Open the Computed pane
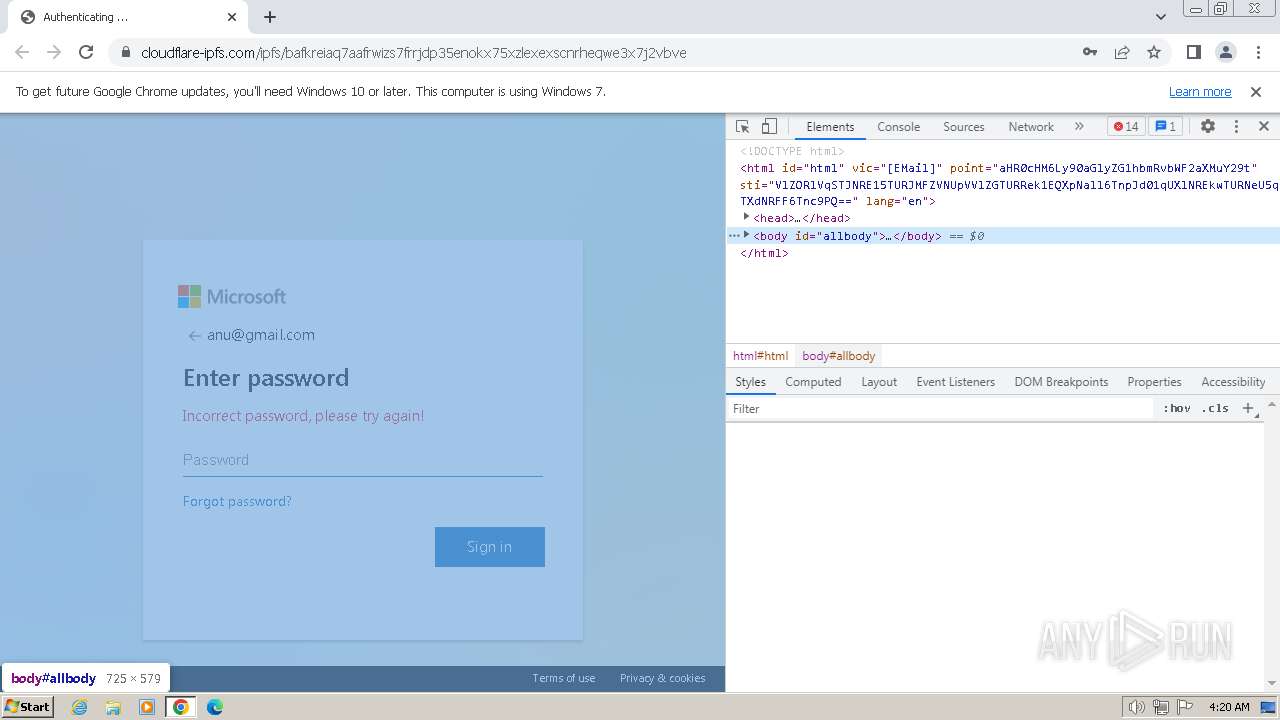This screenshot has height=720, width=1280. (813, 382)
